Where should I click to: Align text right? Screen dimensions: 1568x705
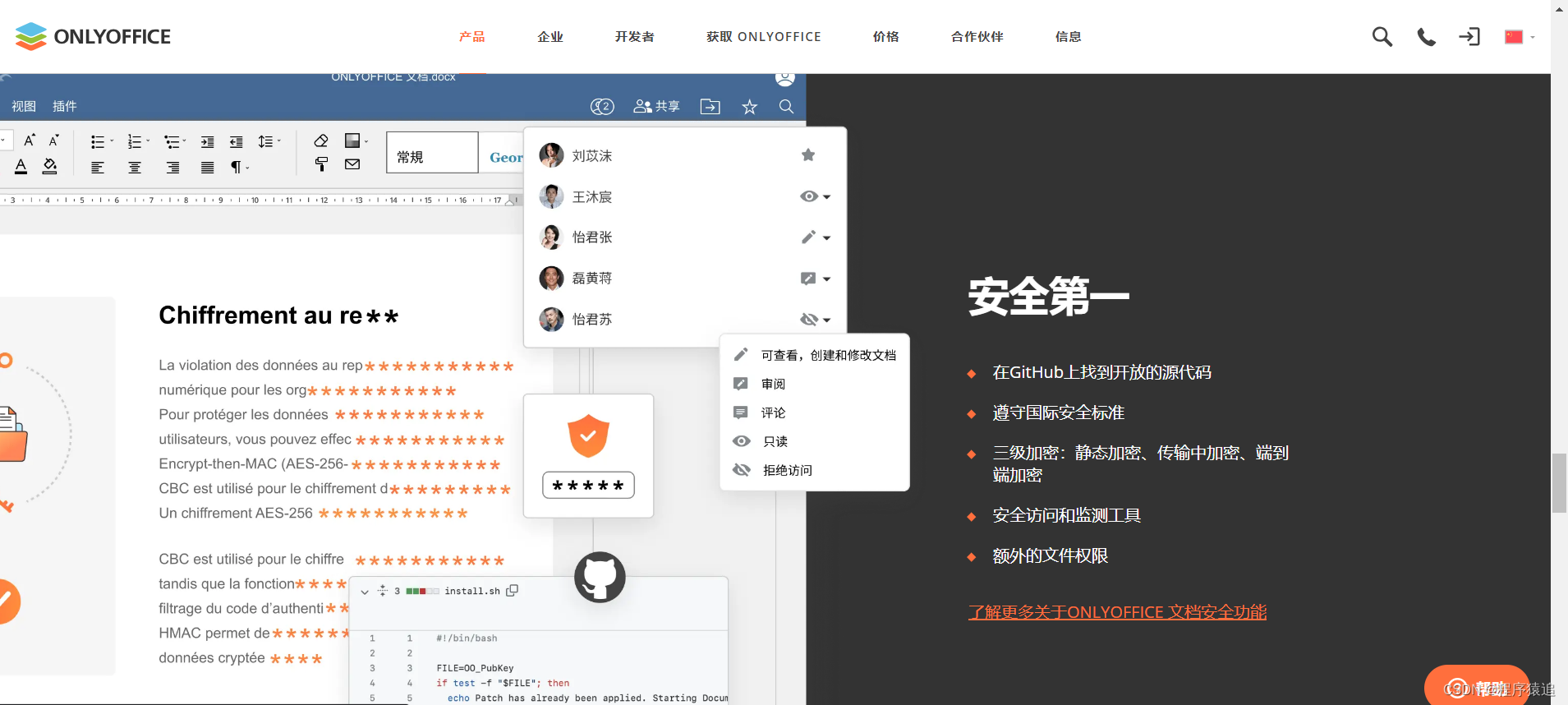172,168
